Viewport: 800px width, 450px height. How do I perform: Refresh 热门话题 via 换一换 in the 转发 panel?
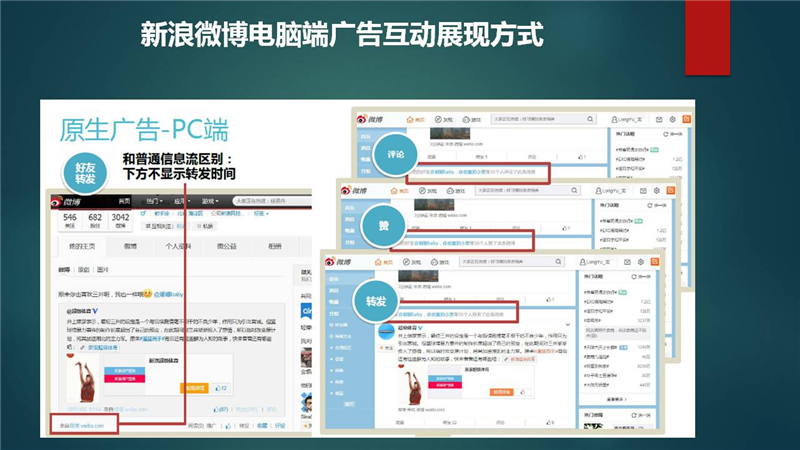click(x=642, y=277)
